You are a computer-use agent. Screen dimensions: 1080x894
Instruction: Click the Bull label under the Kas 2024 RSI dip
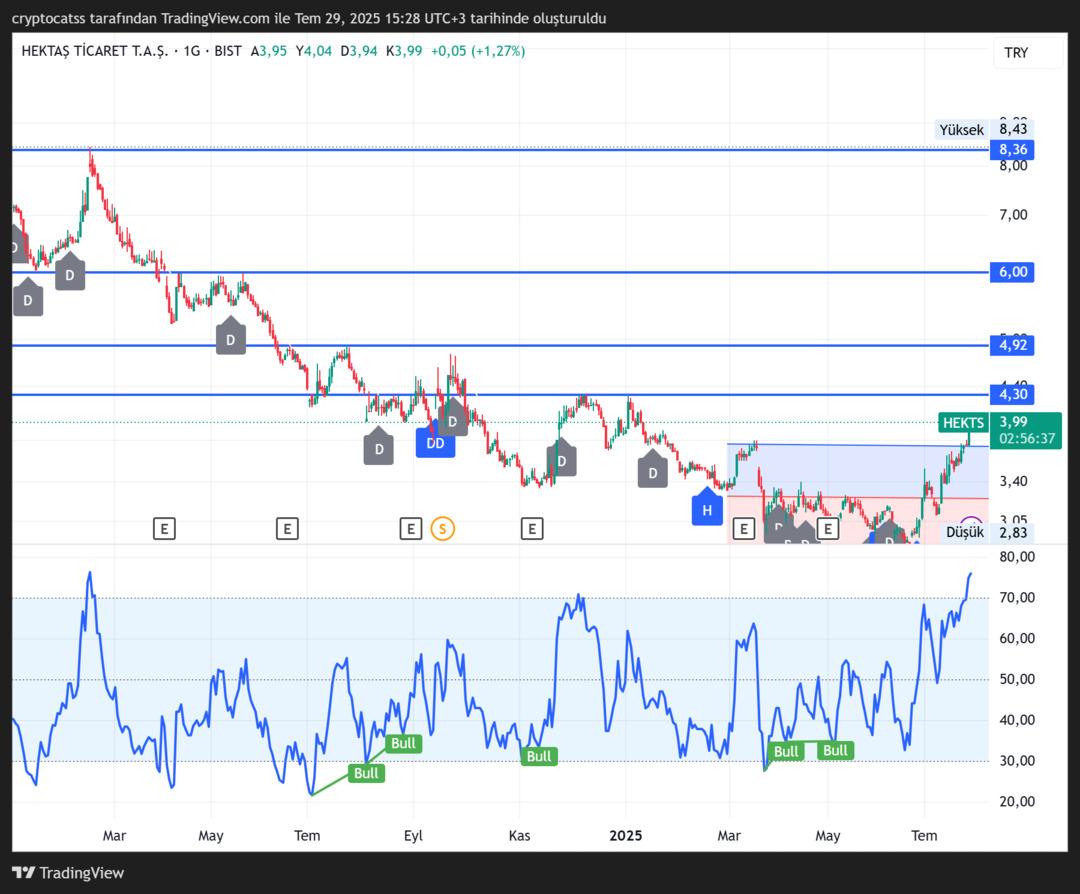pyautogui.click(x=539, y=756)
